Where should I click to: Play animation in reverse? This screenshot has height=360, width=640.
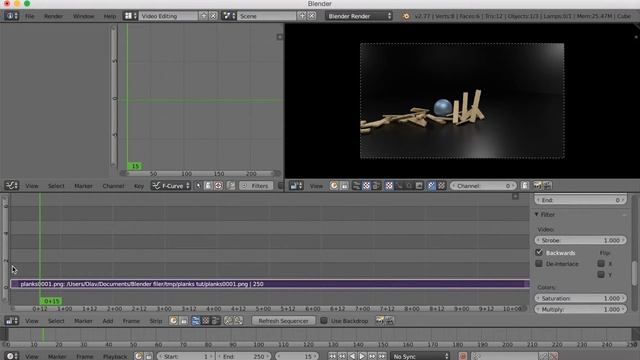pos(352,356)
